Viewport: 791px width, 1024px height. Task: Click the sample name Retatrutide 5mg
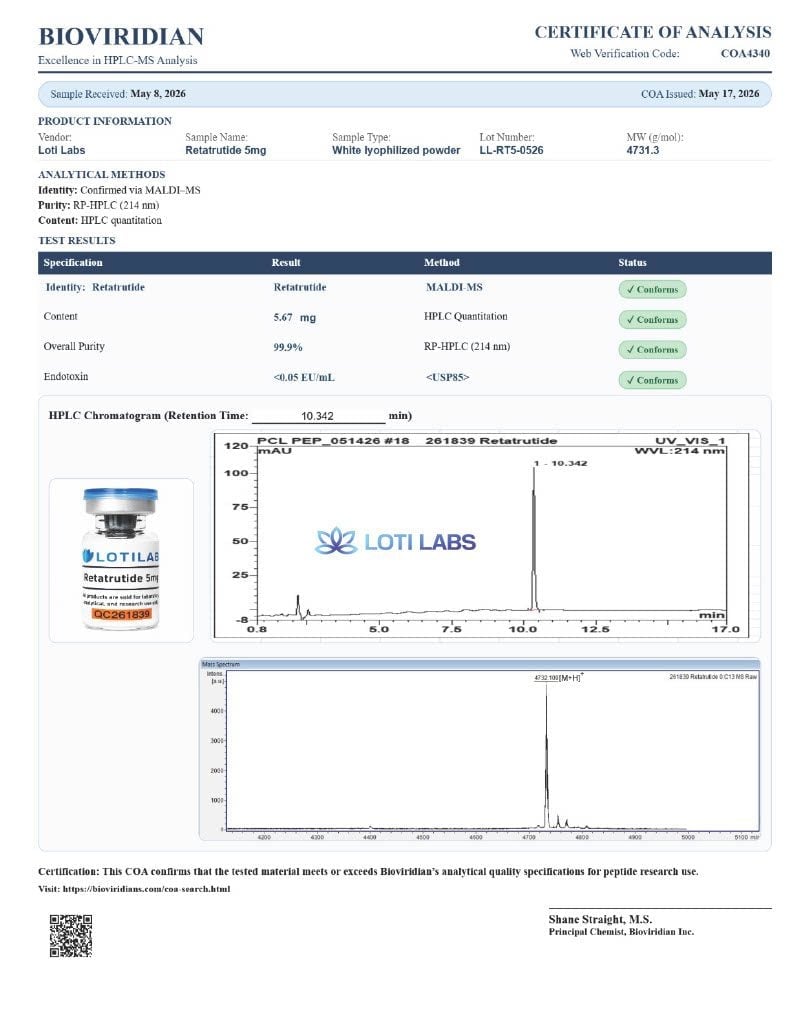225,150
